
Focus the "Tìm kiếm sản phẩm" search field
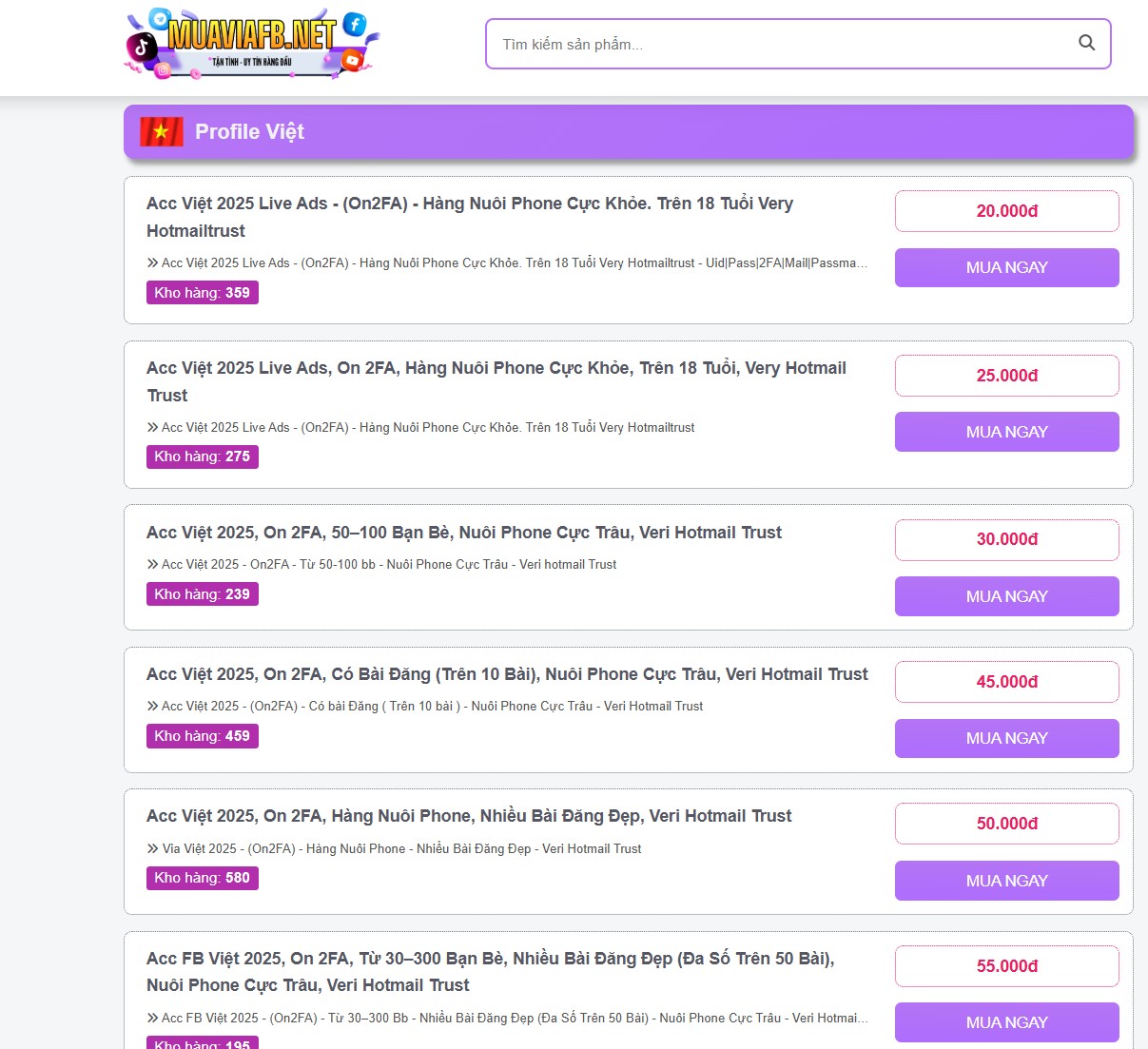780,44
